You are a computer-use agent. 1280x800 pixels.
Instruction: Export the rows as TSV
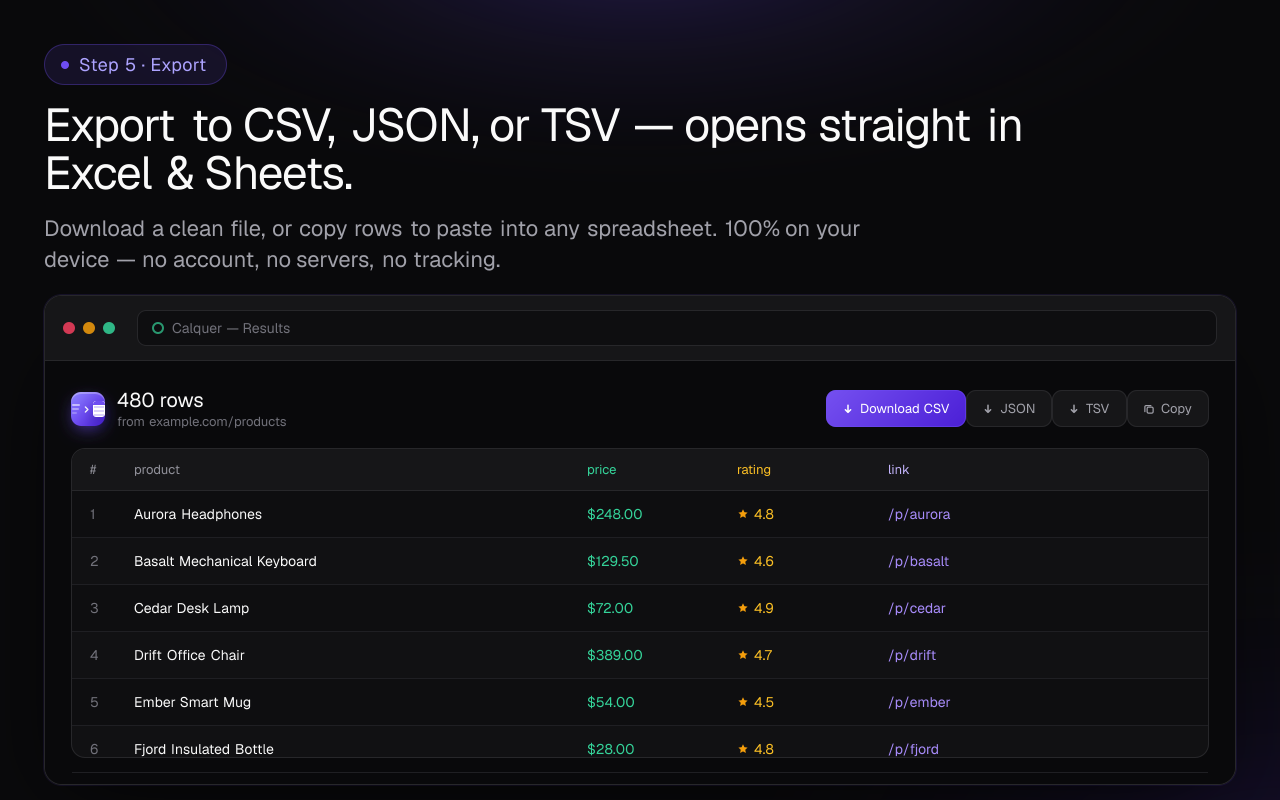(1089, 409)
